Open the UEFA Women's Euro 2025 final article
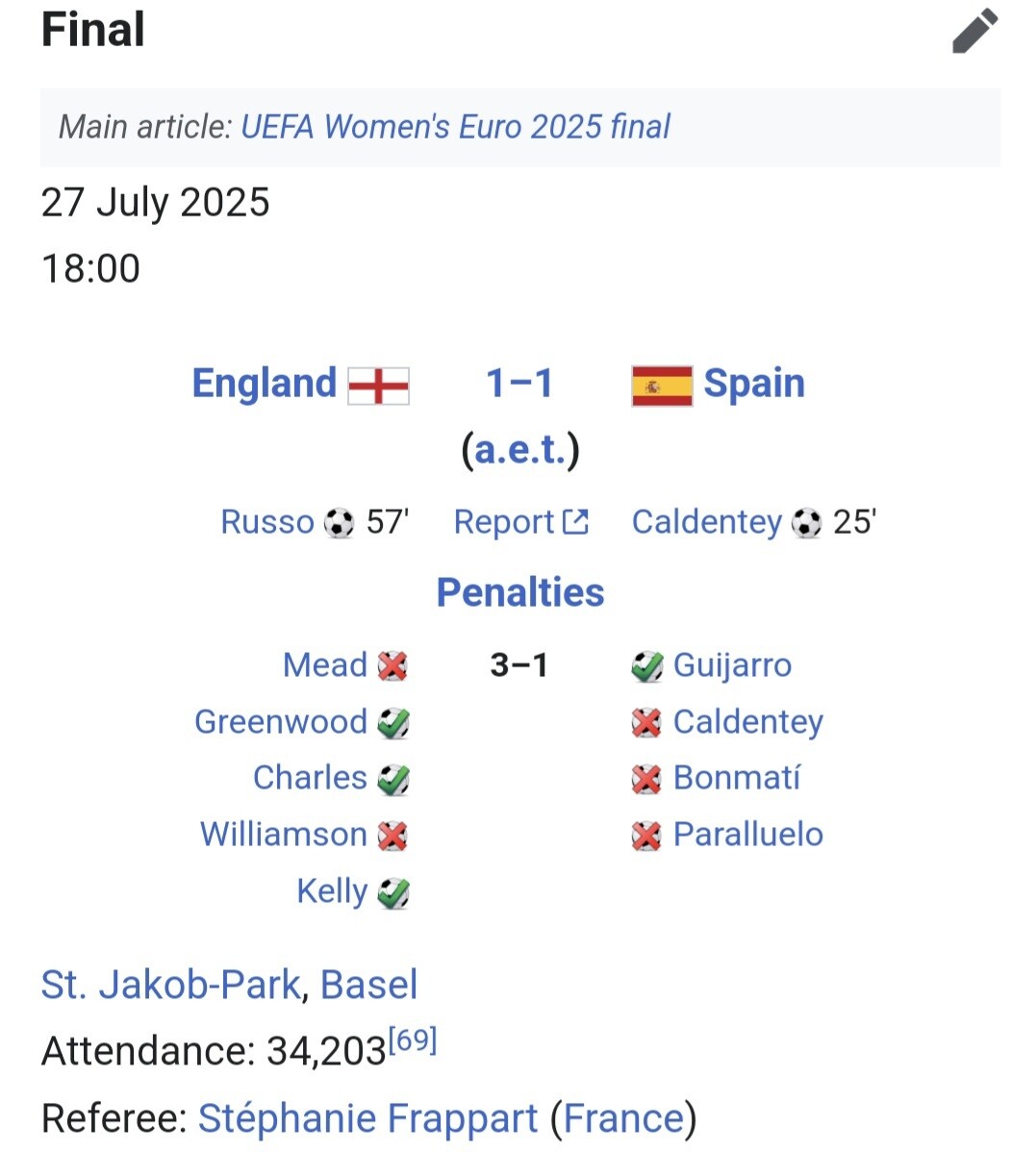1036x1152 pixels. point(455,127)
